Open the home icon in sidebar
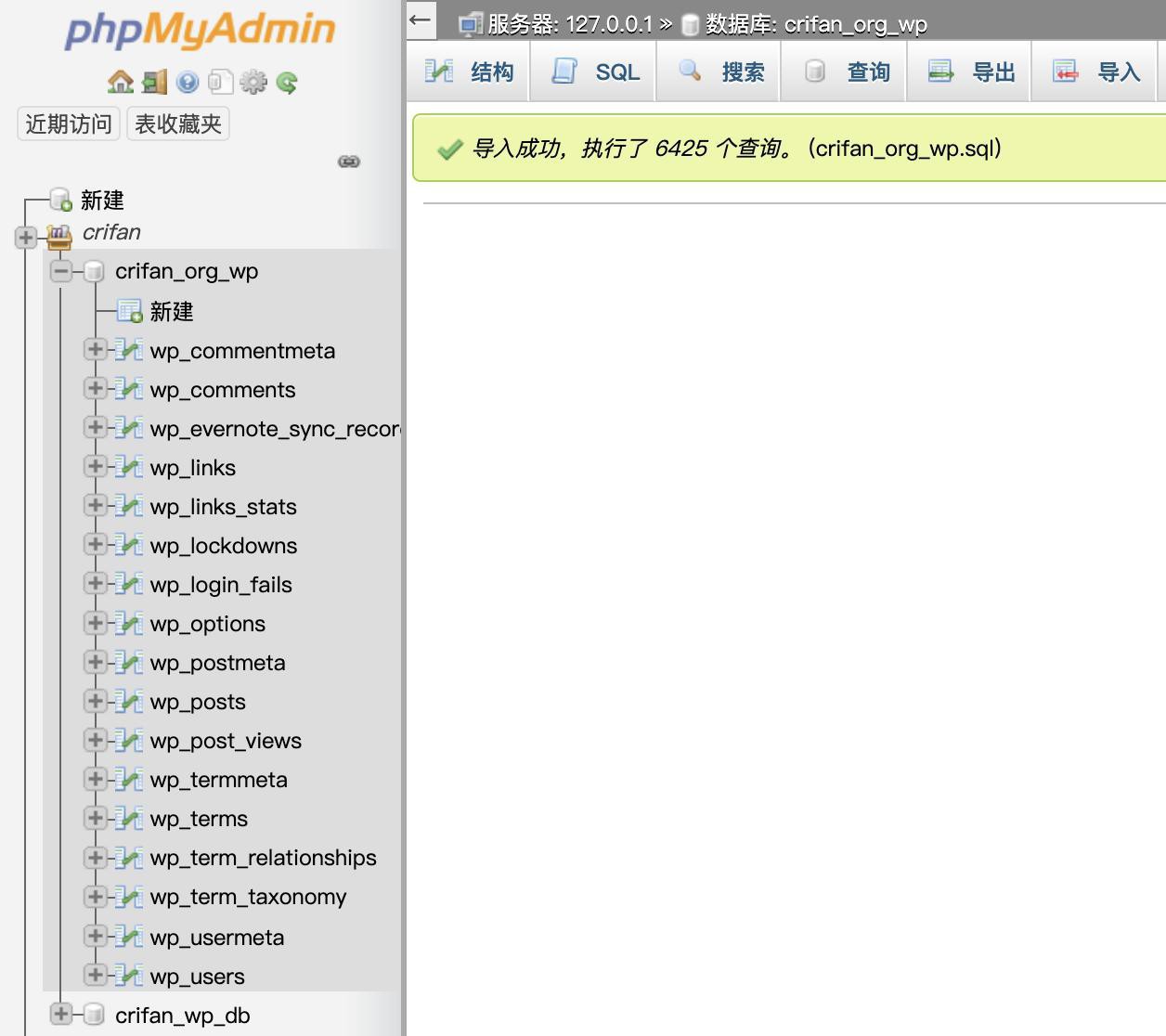 tap(120, 83)
